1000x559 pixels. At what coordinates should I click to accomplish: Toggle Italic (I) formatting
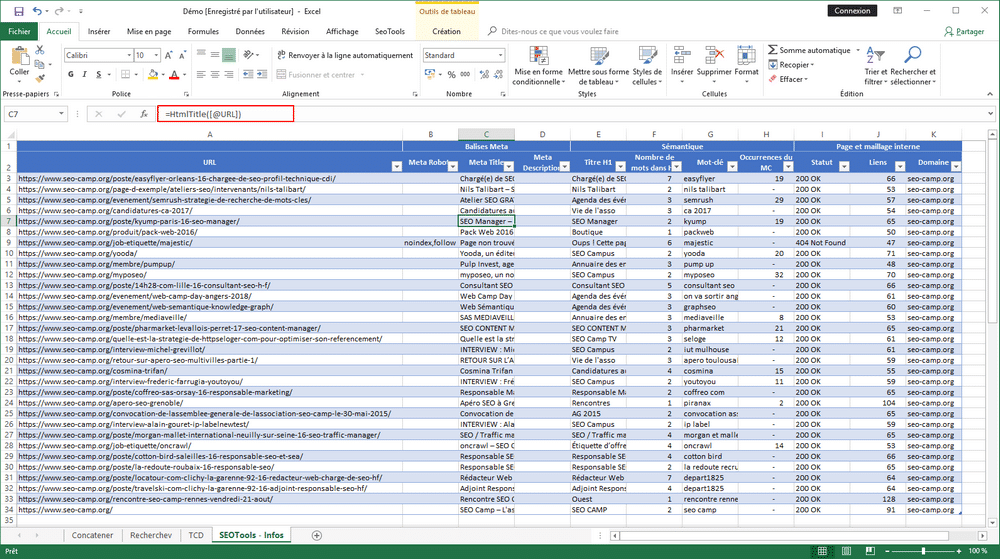(84, 75)
